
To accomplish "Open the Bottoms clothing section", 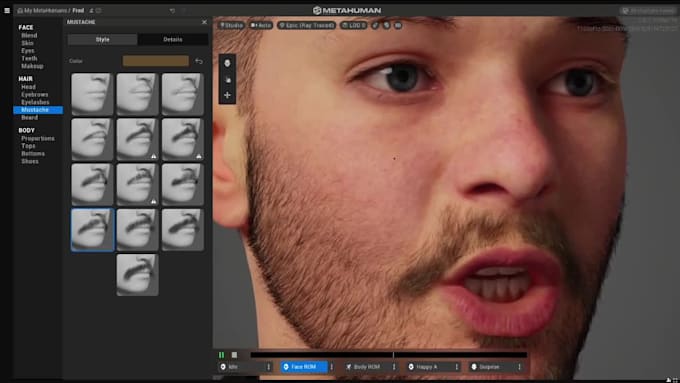I will click(33, 154).
